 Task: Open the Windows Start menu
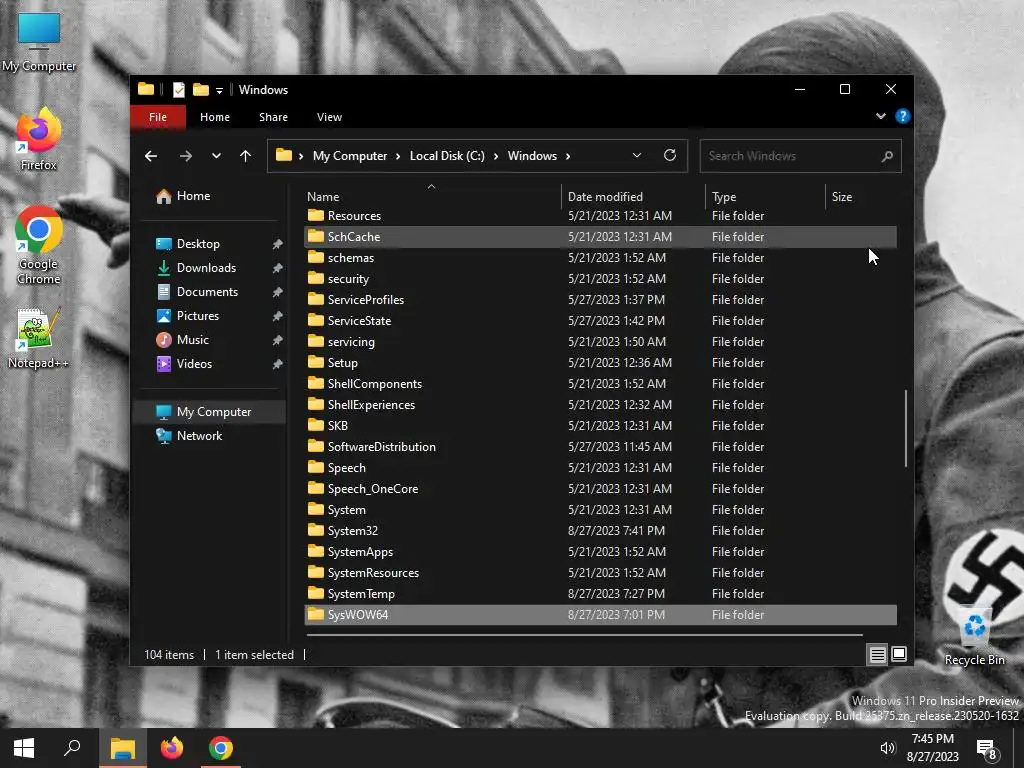[24, 748]
